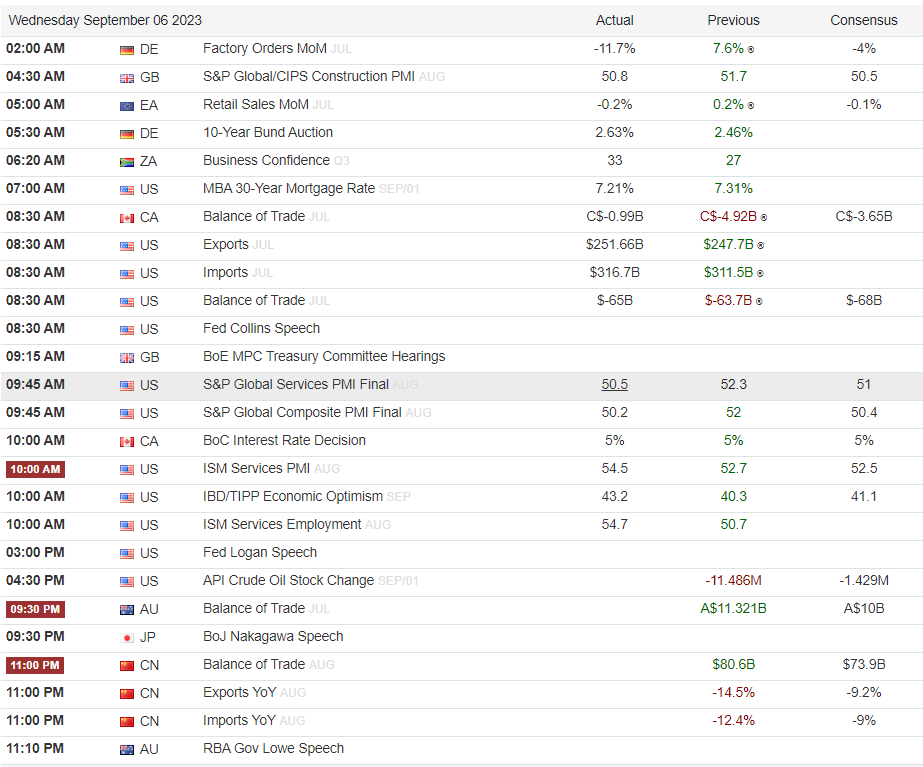Click the A$11.321B previous value
The image size is (923, 767).
pyautogui.click(x=733, y=608)
